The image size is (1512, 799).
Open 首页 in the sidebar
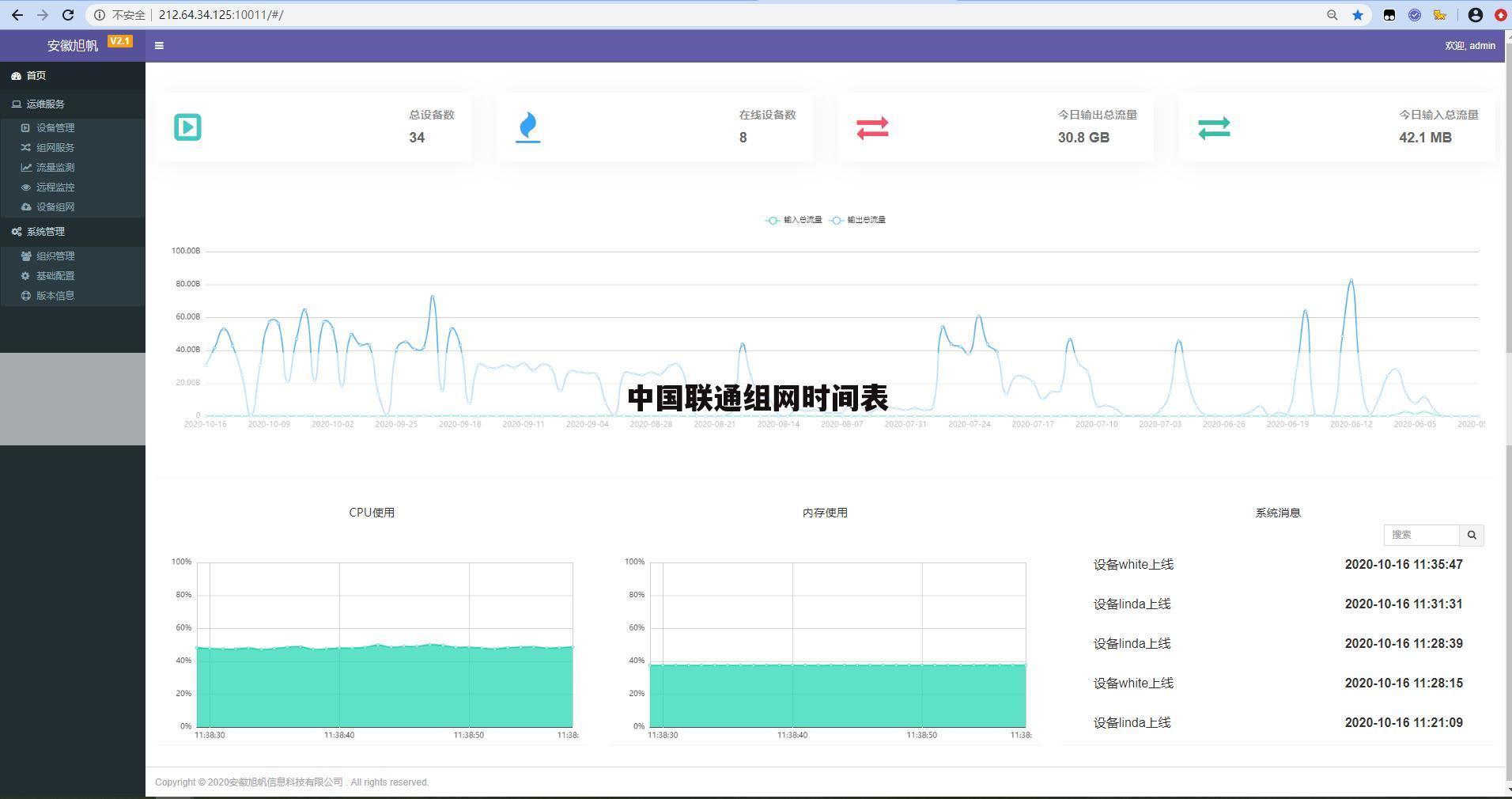[x=73, y=76]
